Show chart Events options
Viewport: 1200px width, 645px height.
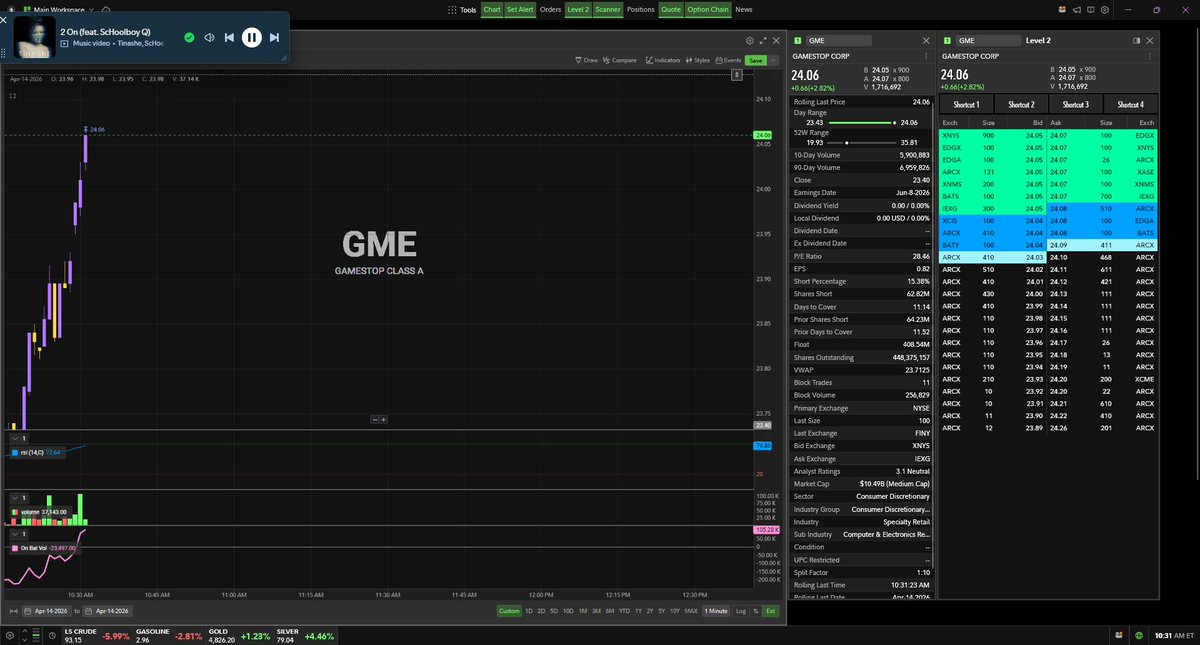point(728,60)
